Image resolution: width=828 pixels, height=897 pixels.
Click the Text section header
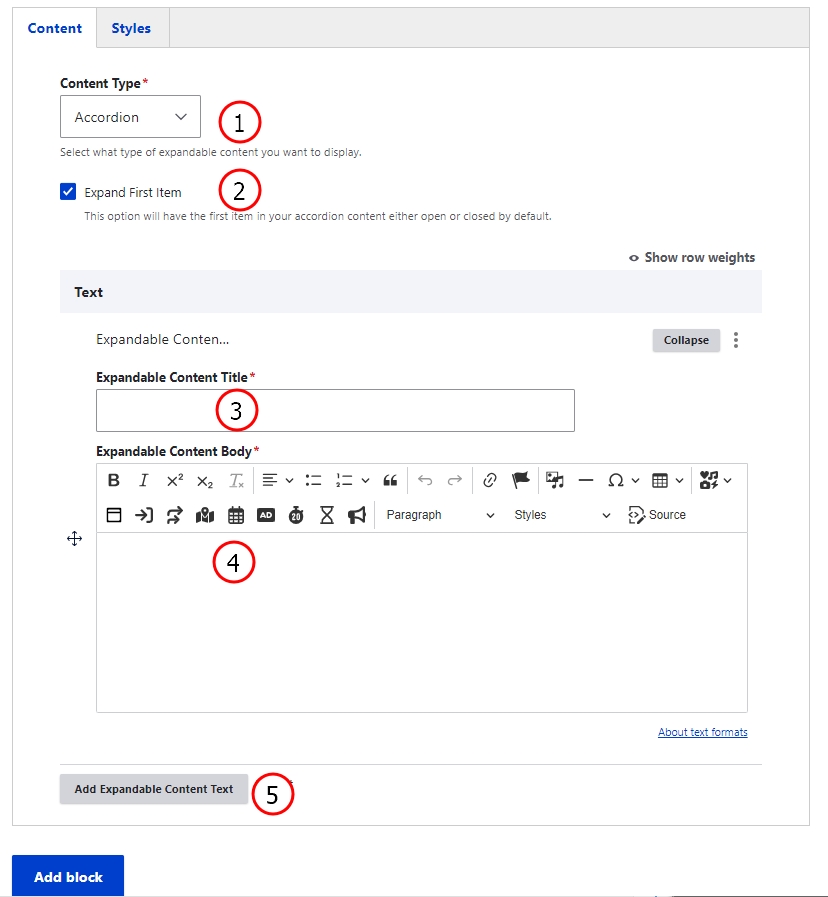pos(411,292)
